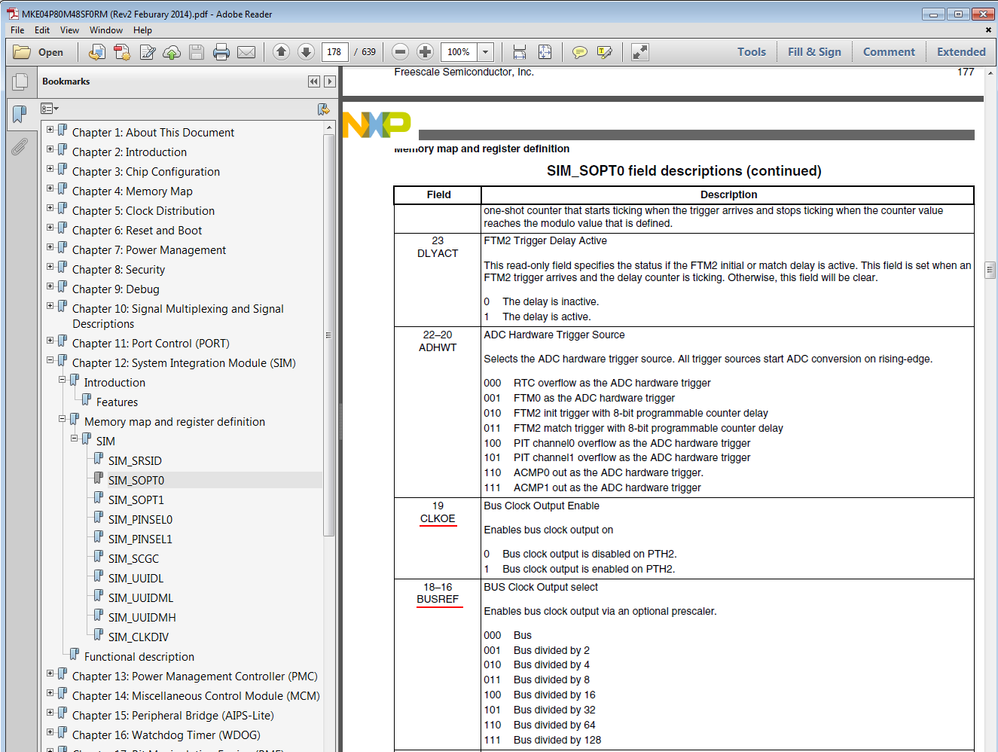Click the create PDF online icon

[97, 52]
